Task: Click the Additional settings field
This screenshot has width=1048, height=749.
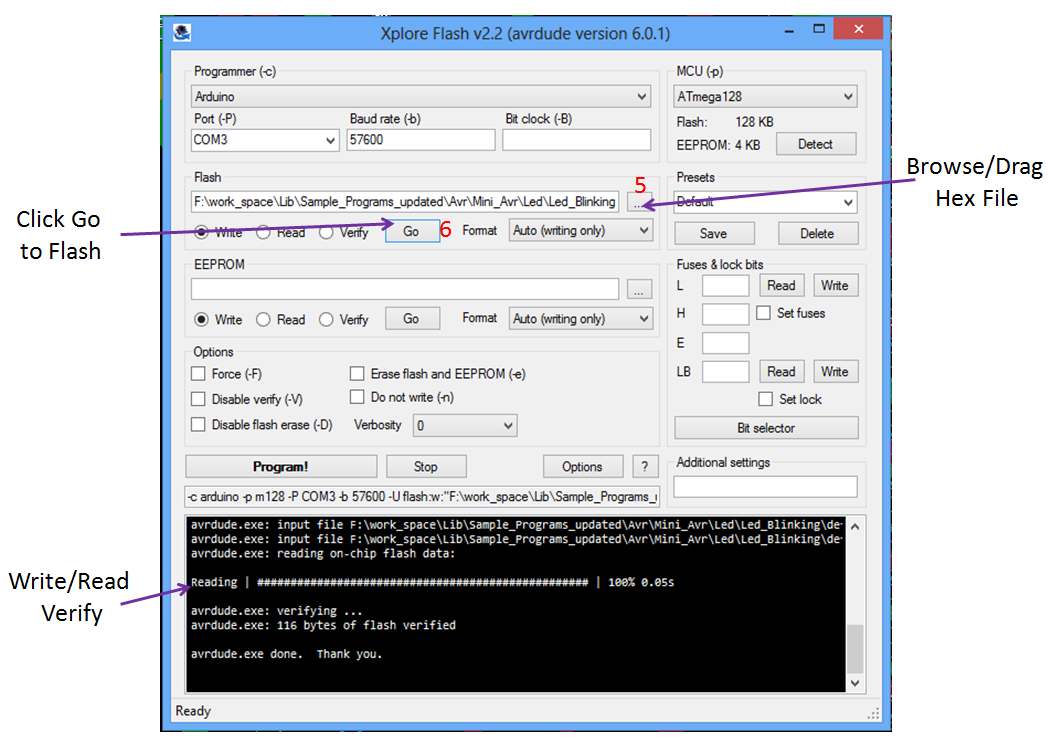Action: point(765,486)
